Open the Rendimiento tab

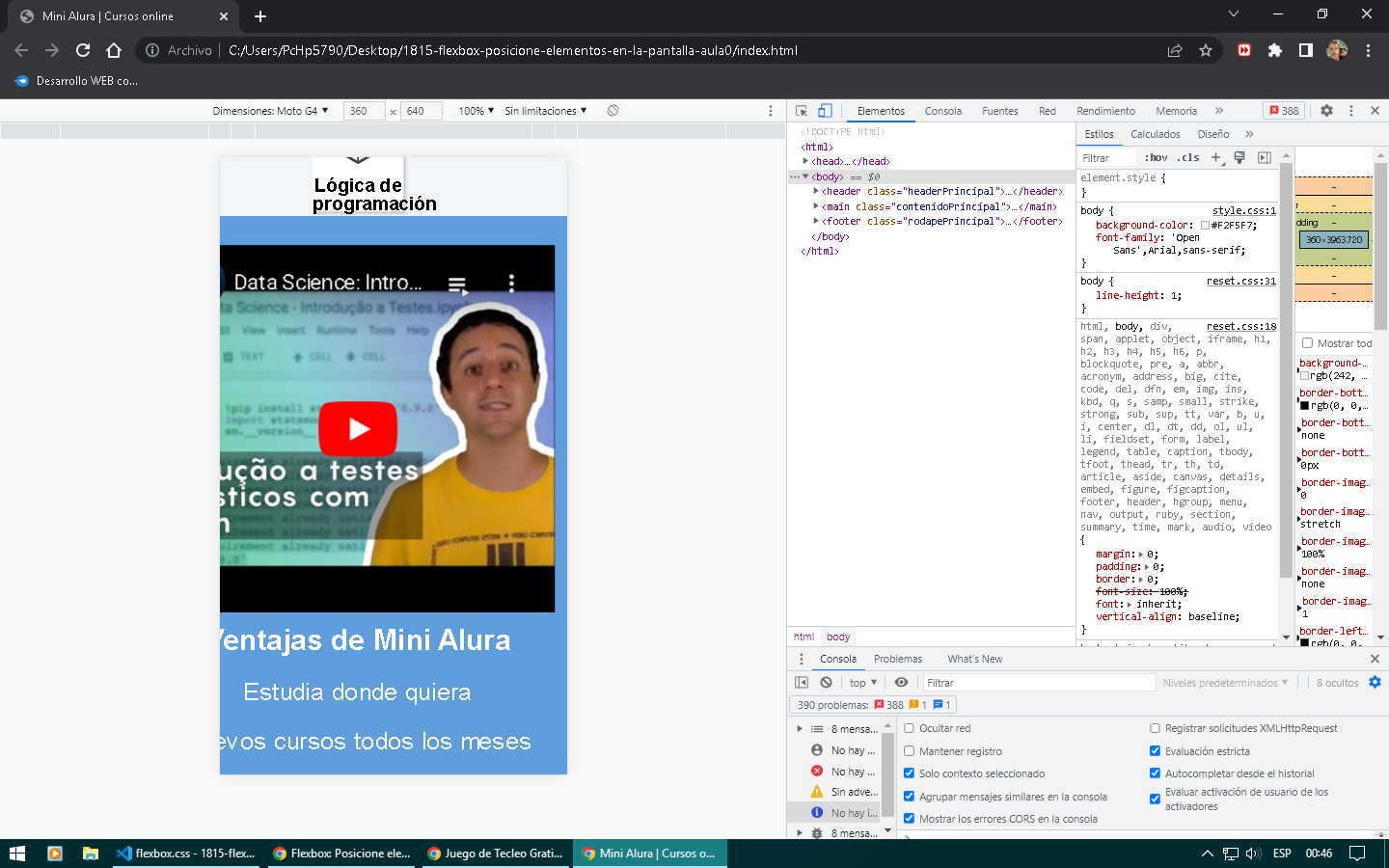1105,111
